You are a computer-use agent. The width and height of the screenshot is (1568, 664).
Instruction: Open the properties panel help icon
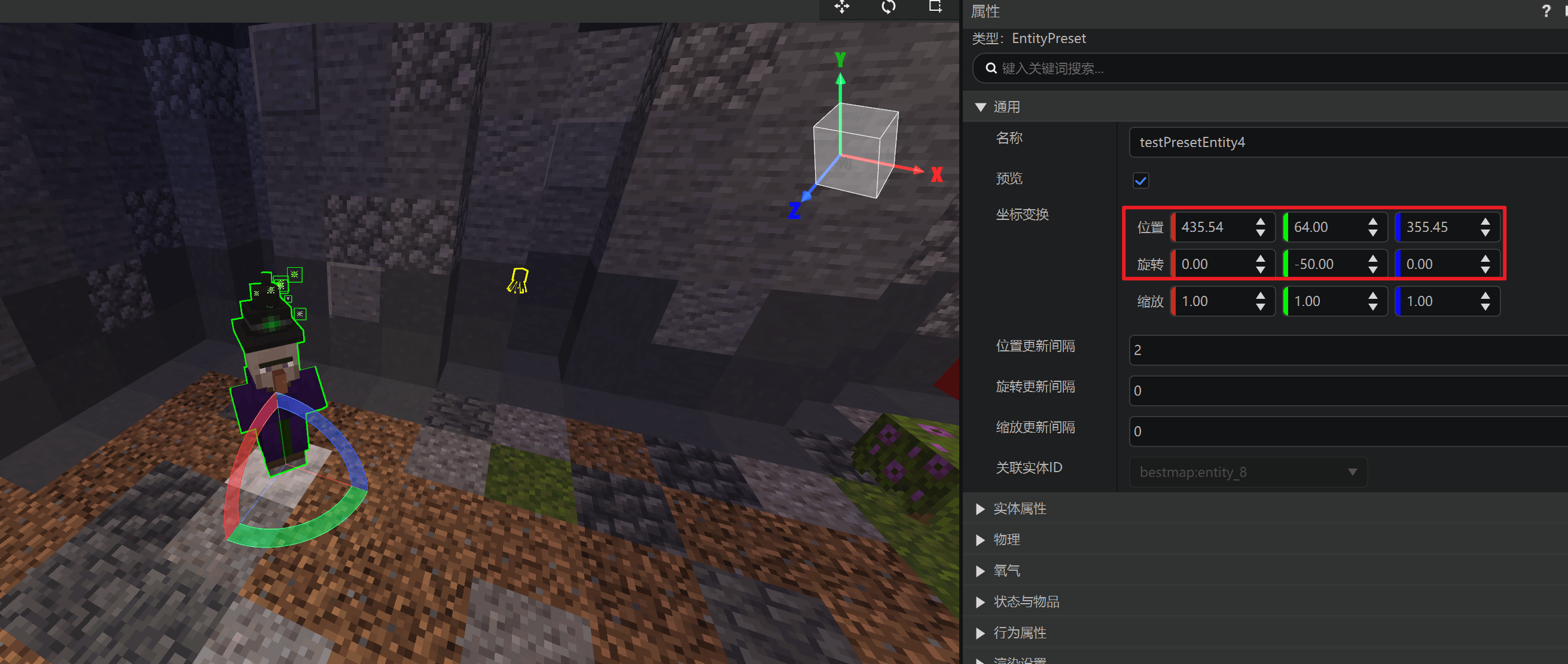click(x=1546, y=11)
